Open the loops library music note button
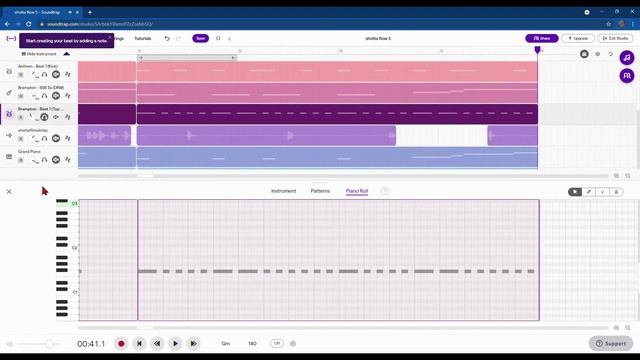The width and height of the screenshot is (640, 360). (627, 58)
